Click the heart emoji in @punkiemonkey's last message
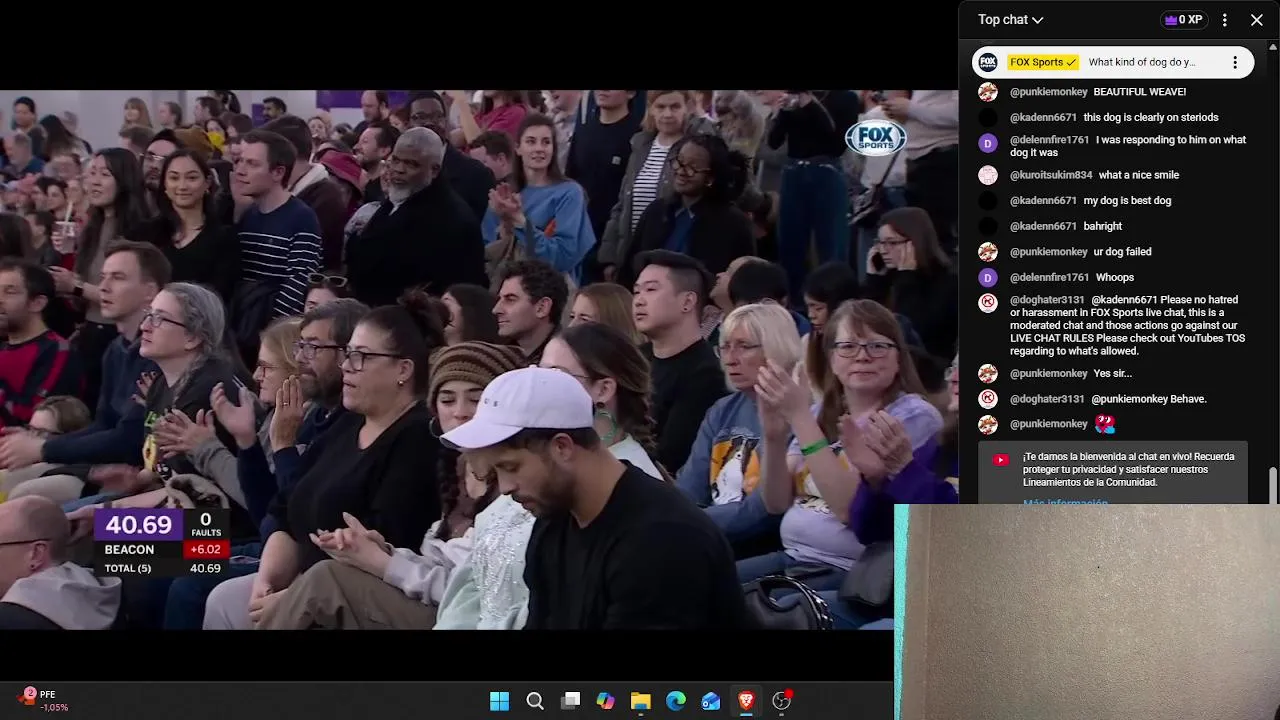The height and width of the screenshot is (720, 1280). [1105, 424]
